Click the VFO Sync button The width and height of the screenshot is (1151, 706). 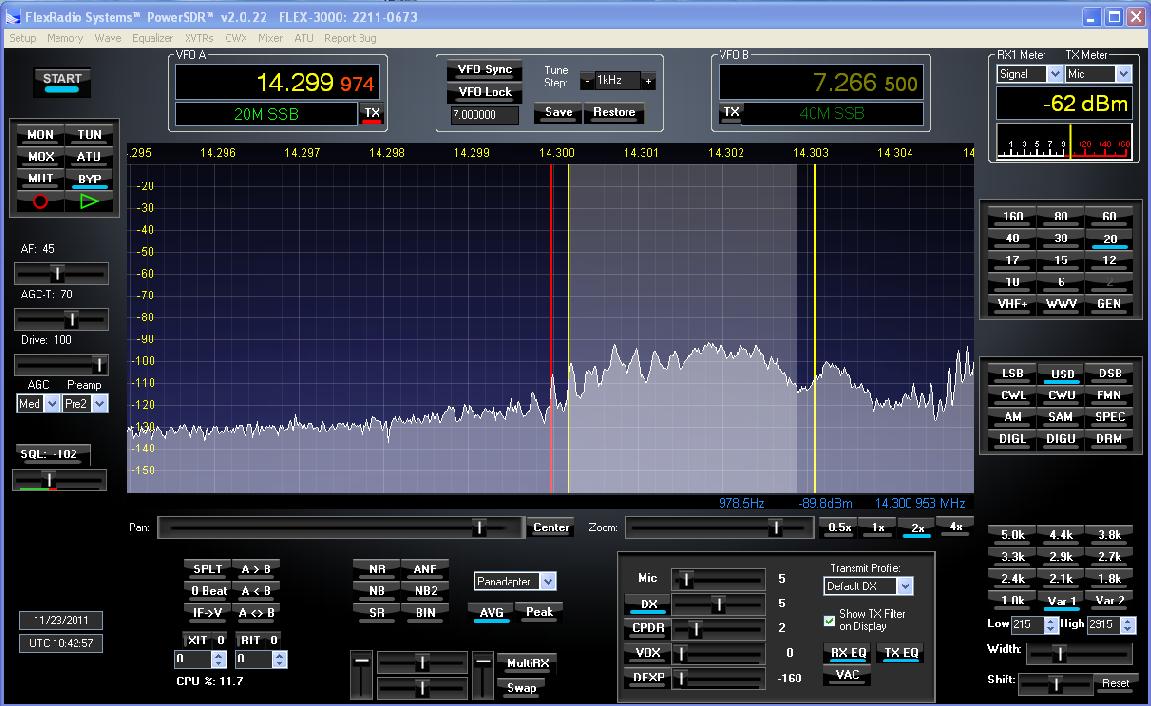(x=484, y=70)
